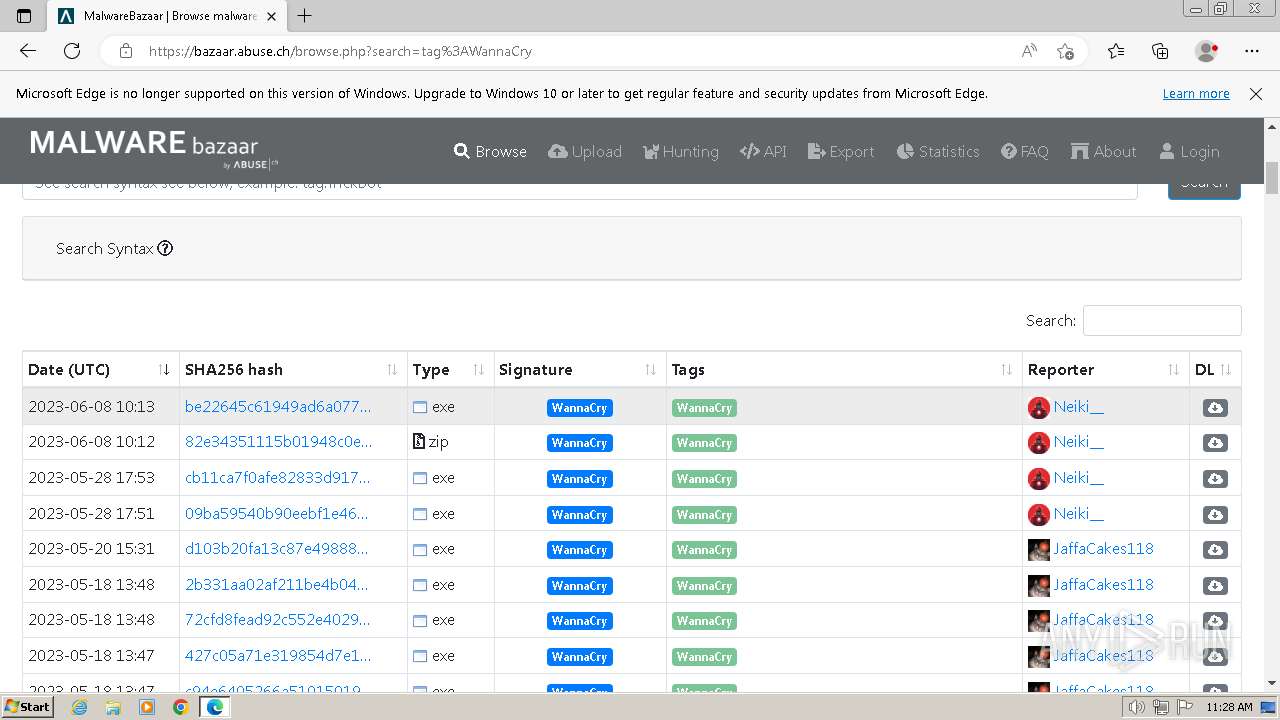
Task: Open Export in navigation menu
Action: 841,151
